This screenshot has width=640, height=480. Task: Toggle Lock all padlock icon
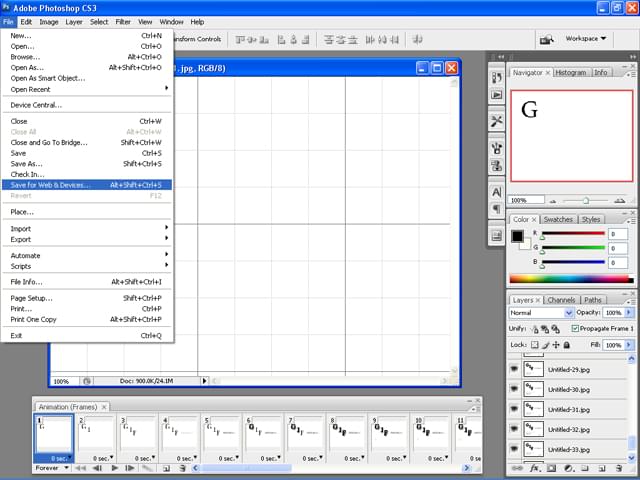567,345
